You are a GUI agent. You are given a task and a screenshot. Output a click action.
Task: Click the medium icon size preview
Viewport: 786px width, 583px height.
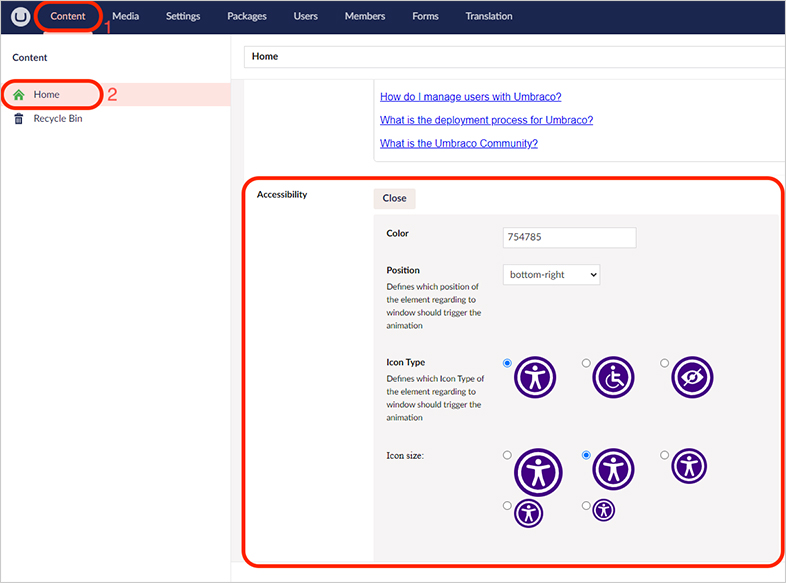click(689, 466)
